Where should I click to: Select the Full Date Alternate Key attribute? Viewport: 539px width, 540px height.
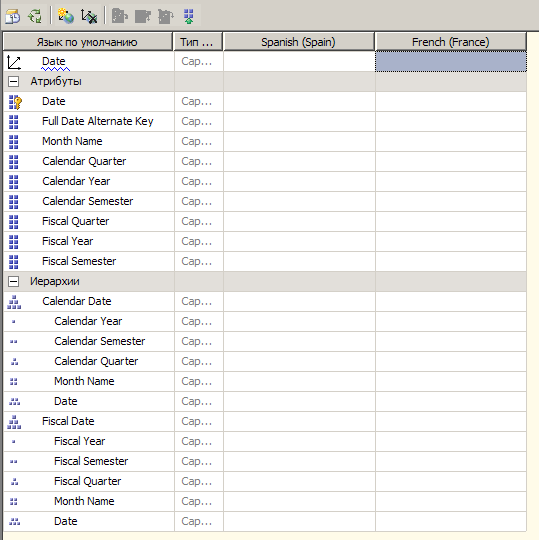(x=97, y=121)
